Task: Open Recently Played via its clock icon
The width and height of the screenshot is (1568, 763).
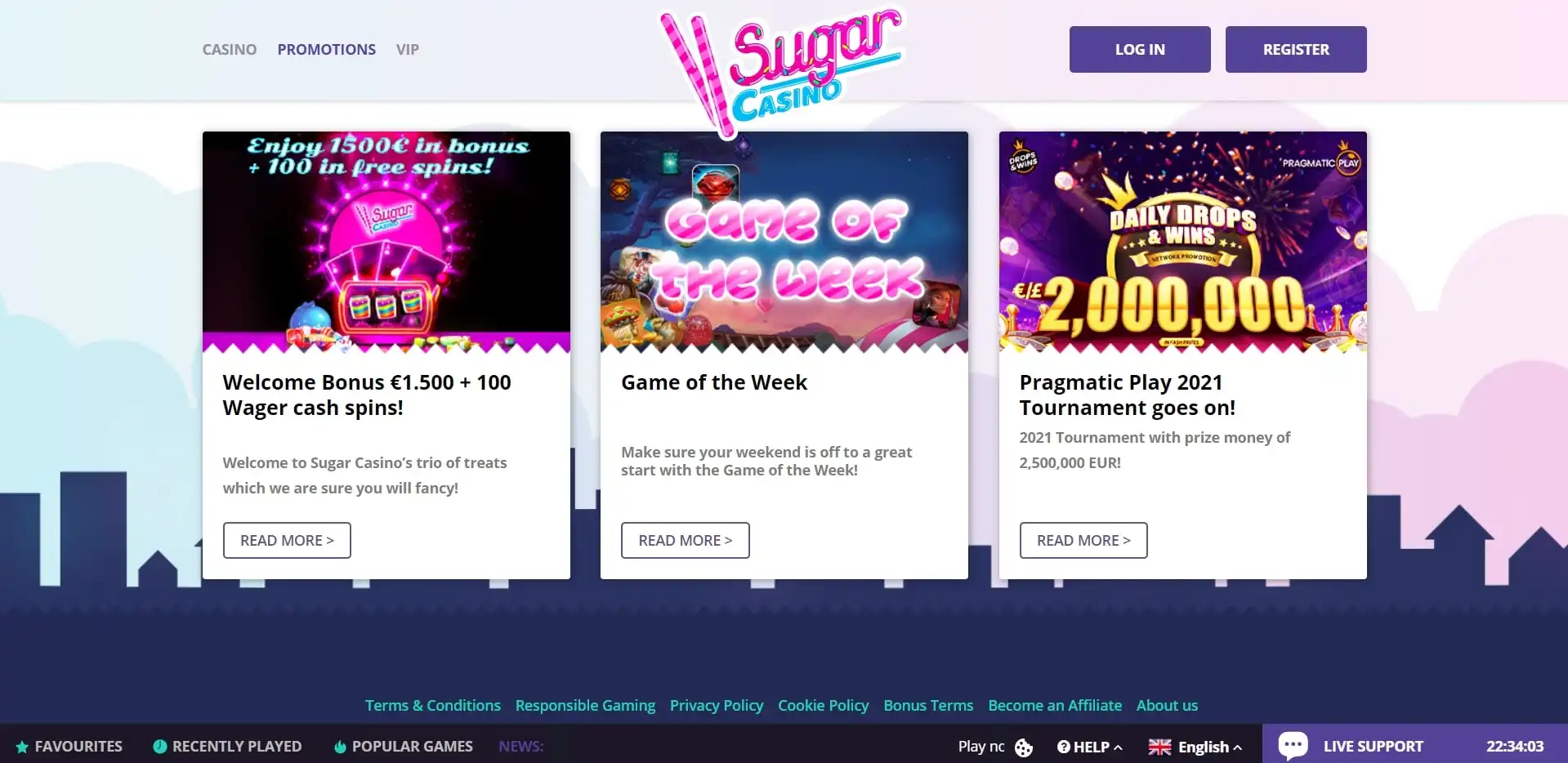Action: [160, 746]
